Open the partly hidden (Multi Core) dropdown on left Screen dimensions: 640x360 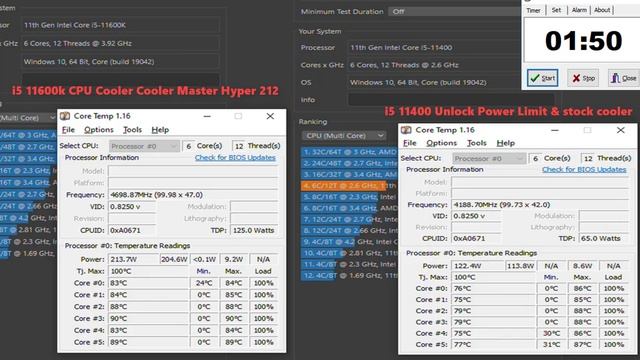pos(28,118)
